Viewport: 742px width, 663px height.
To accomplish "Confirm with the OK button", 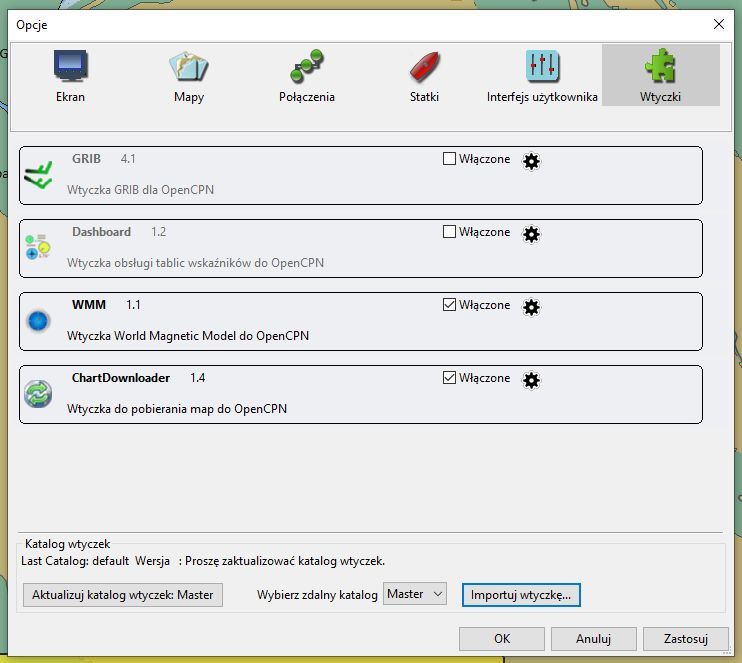I will pyautogui.click(x=502, y=639).
